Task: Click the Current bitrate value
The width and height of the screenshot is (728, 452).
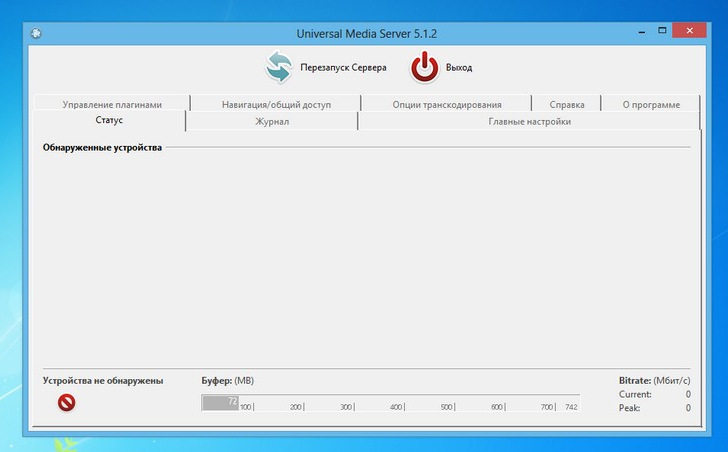Action: tap(688, 394)
